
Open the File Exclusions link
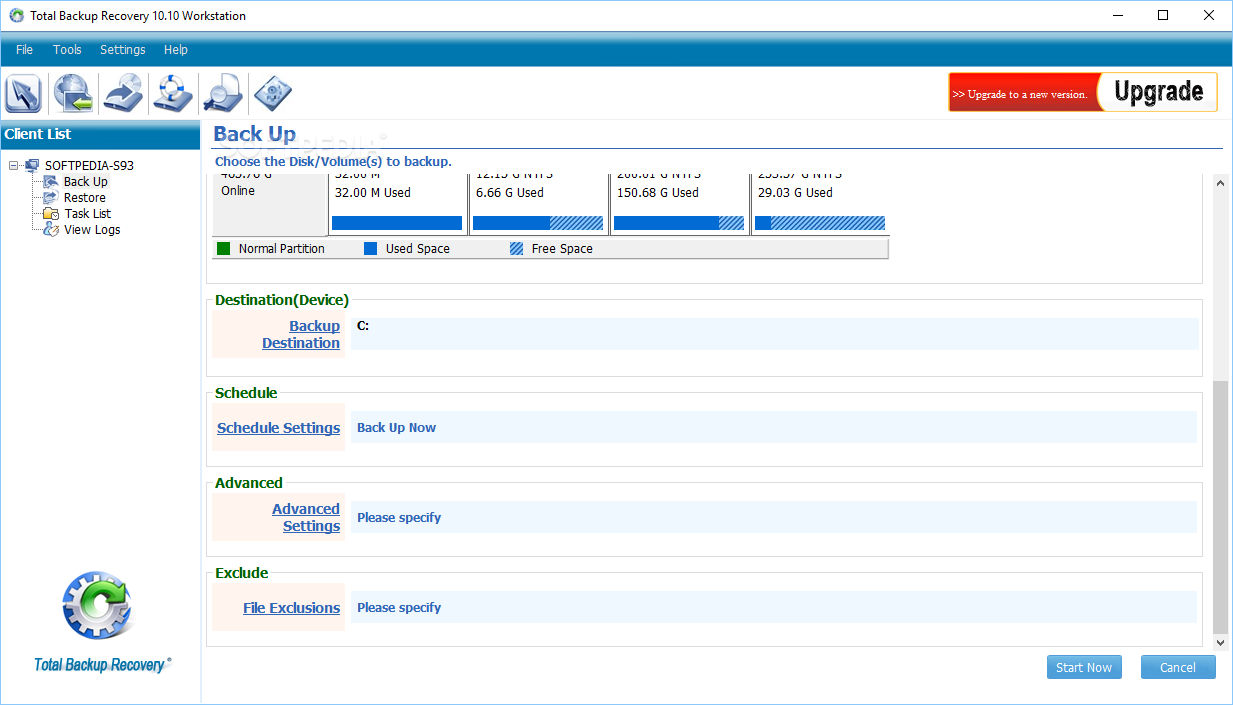point(292,608)
